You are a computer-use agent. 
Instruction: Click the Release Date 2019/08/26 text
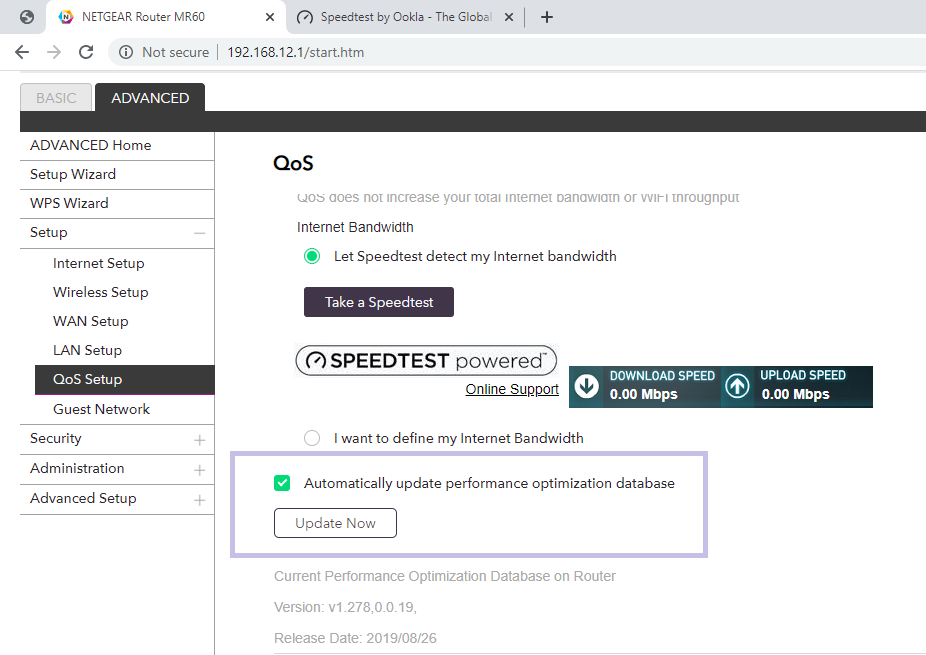click(356, 638)
